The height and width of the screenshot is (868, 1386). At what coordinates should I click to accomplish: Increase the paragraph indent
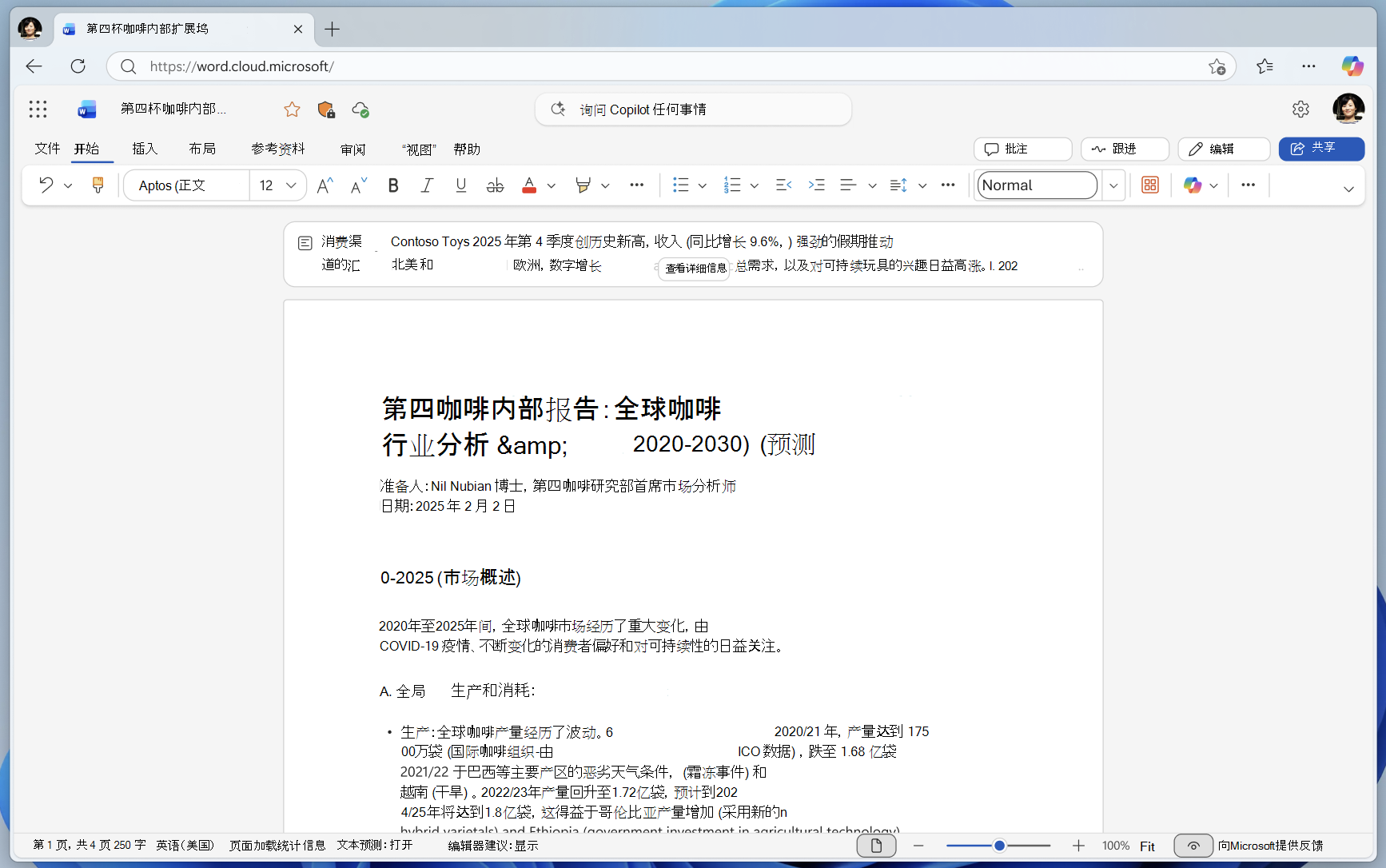816,185
